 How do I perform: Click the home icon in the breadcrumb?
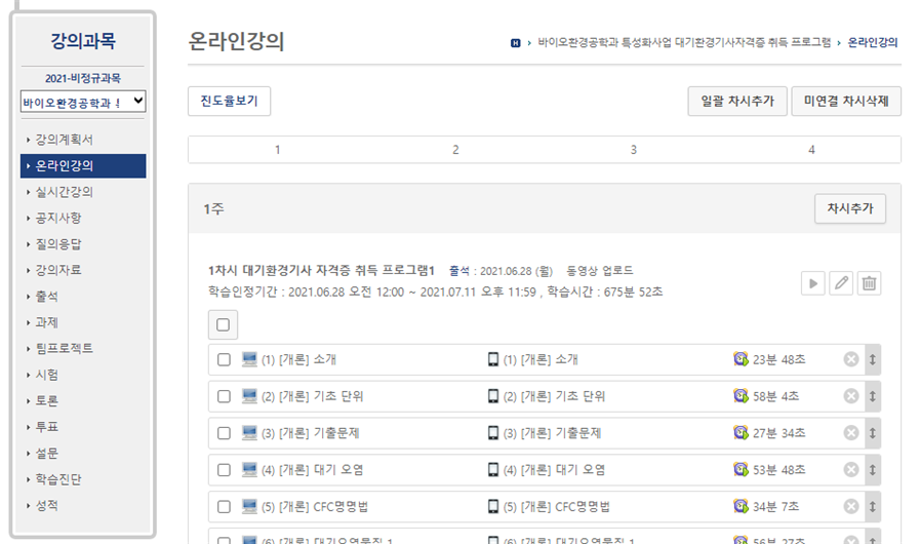tap(515, 43)
